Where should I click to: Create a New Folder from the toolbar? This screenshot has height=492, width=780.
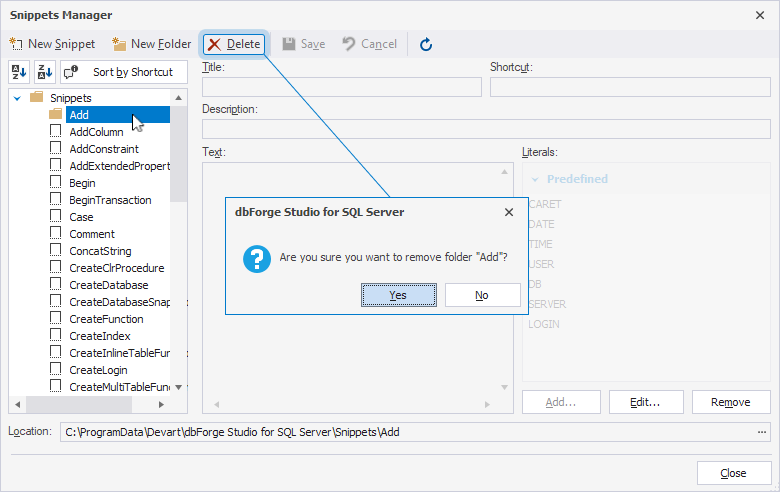click(152, 44)
